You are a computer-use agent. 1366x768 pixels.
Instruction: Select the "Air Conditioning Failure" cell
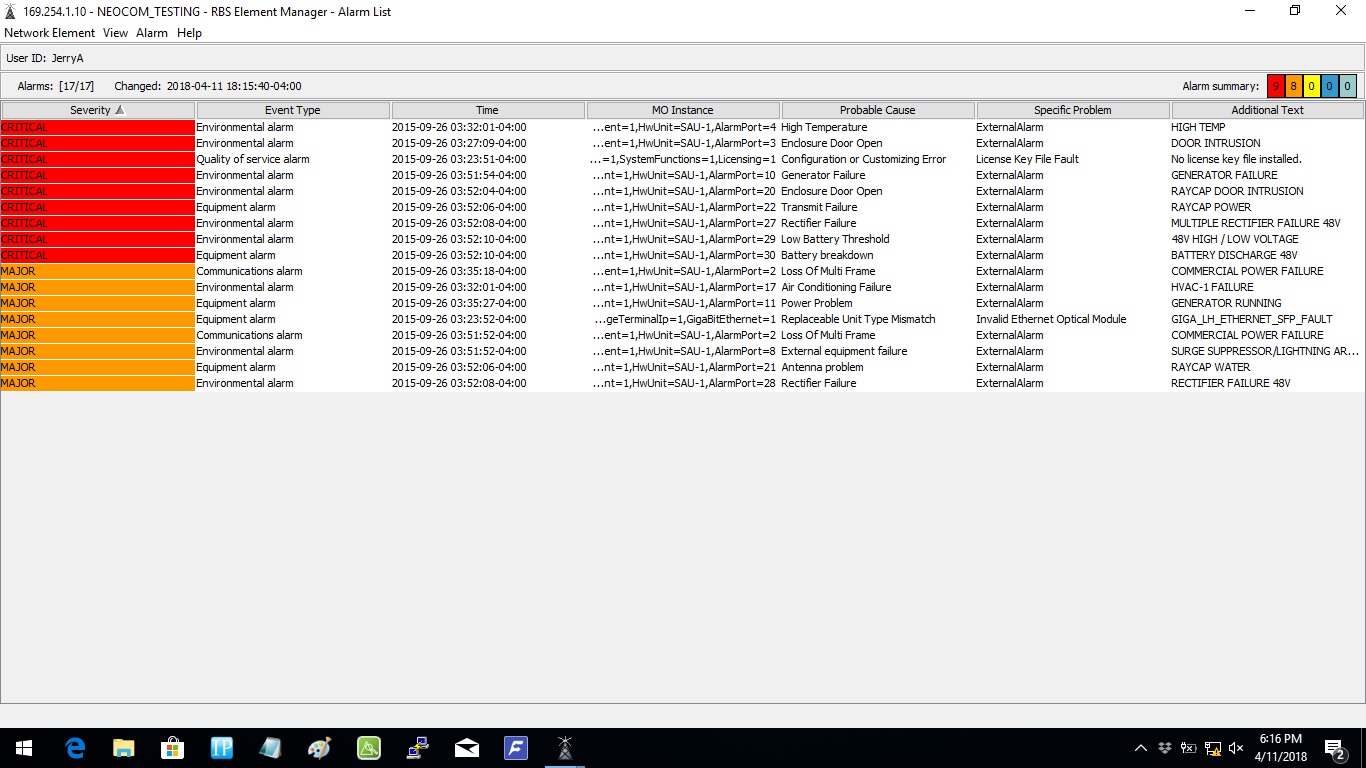click(x=877, y=287)
